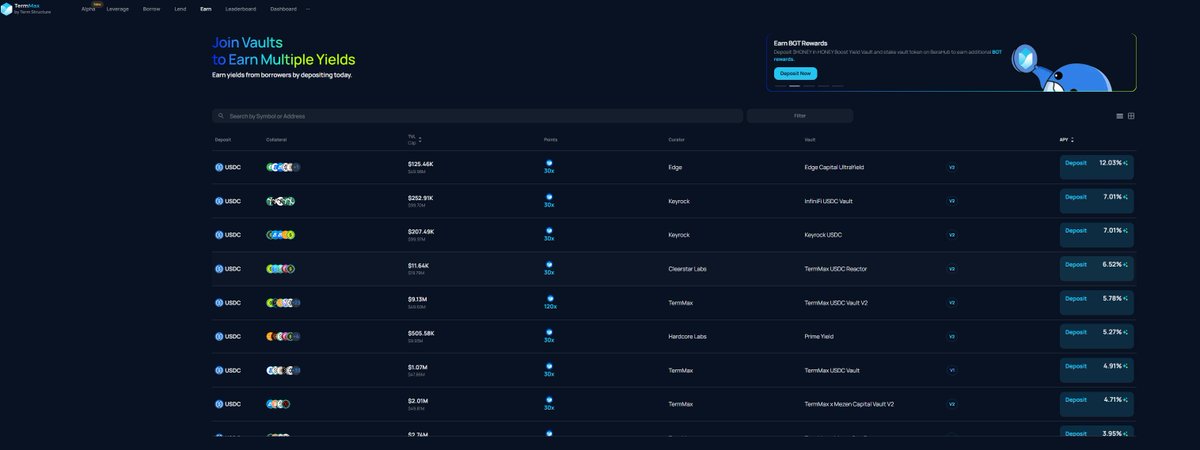
Task: Click collateral icons in Edge Capital row
Action: pos(283,167)
